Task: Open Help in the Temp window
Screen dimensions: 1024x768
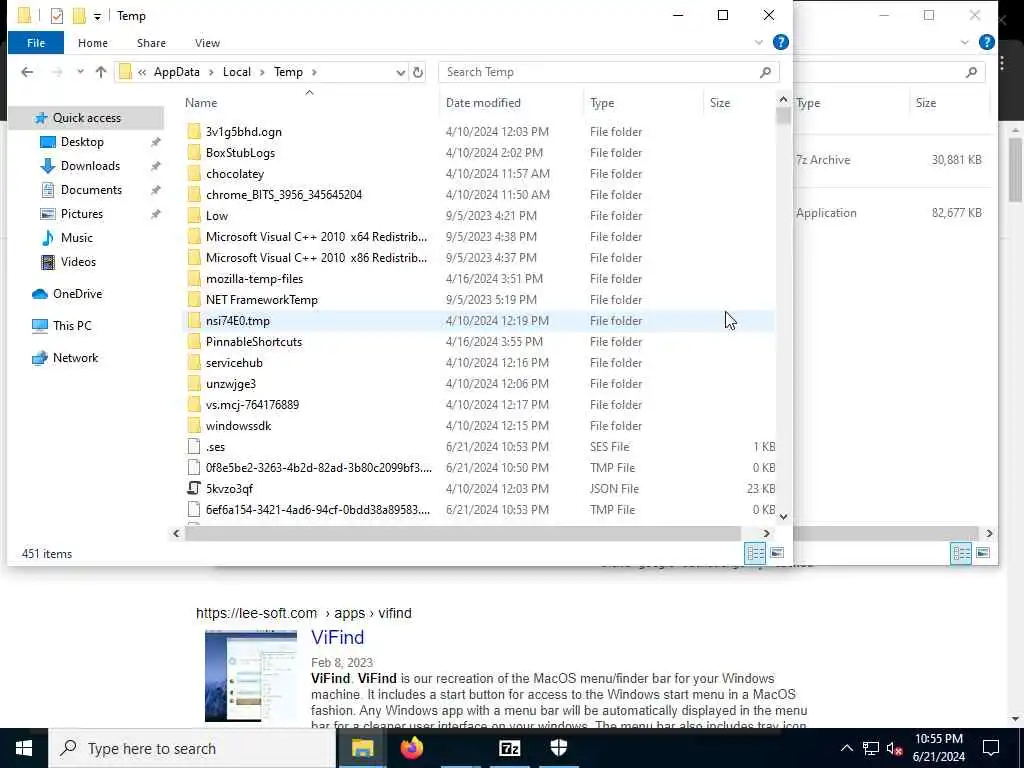Action: [780, 42]
